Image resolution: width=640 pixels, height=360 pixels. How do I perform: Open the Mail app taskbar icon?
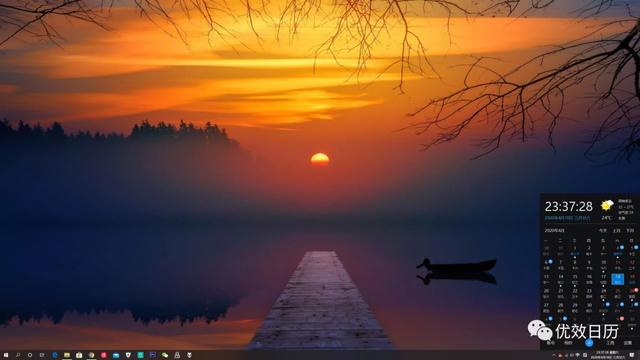[x=116, y=355]
